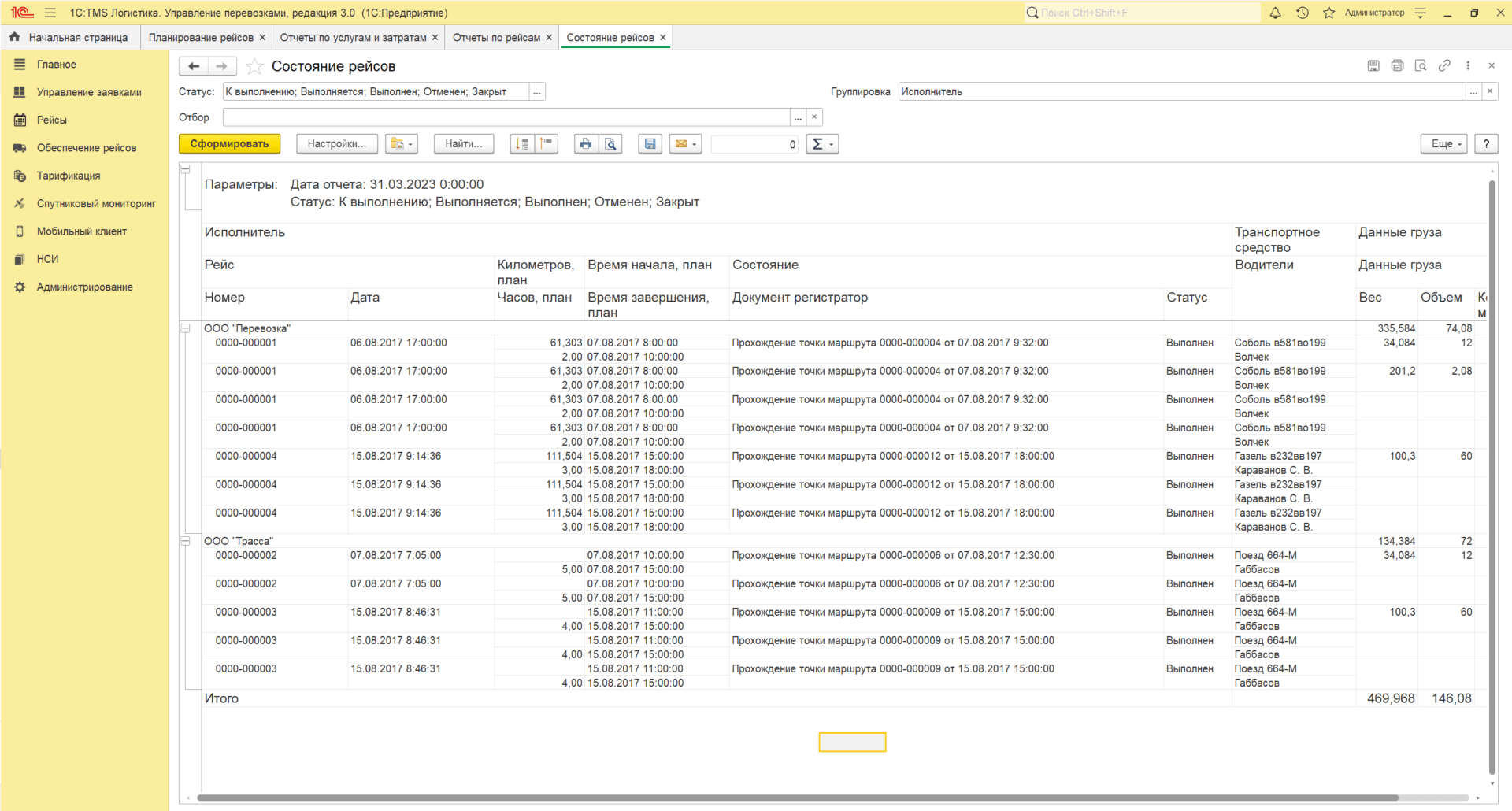Click the notifications bell icon
Image resolution: width=1512 pixels, height=811 pixels.
pos(1275,13)
